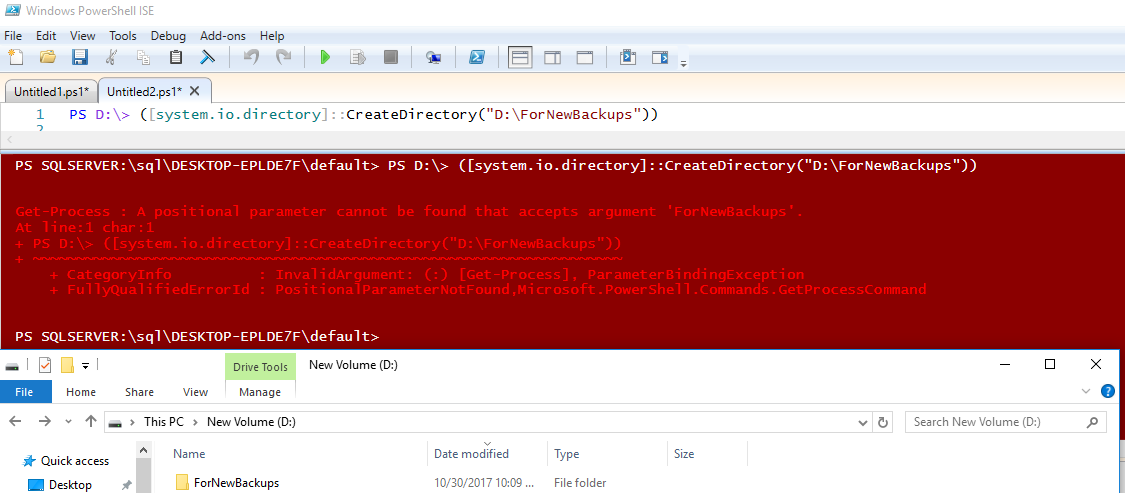This screenshot has height=493, width=1125.
Task: Go back in Explorer navigation
Action: point(16,422)
